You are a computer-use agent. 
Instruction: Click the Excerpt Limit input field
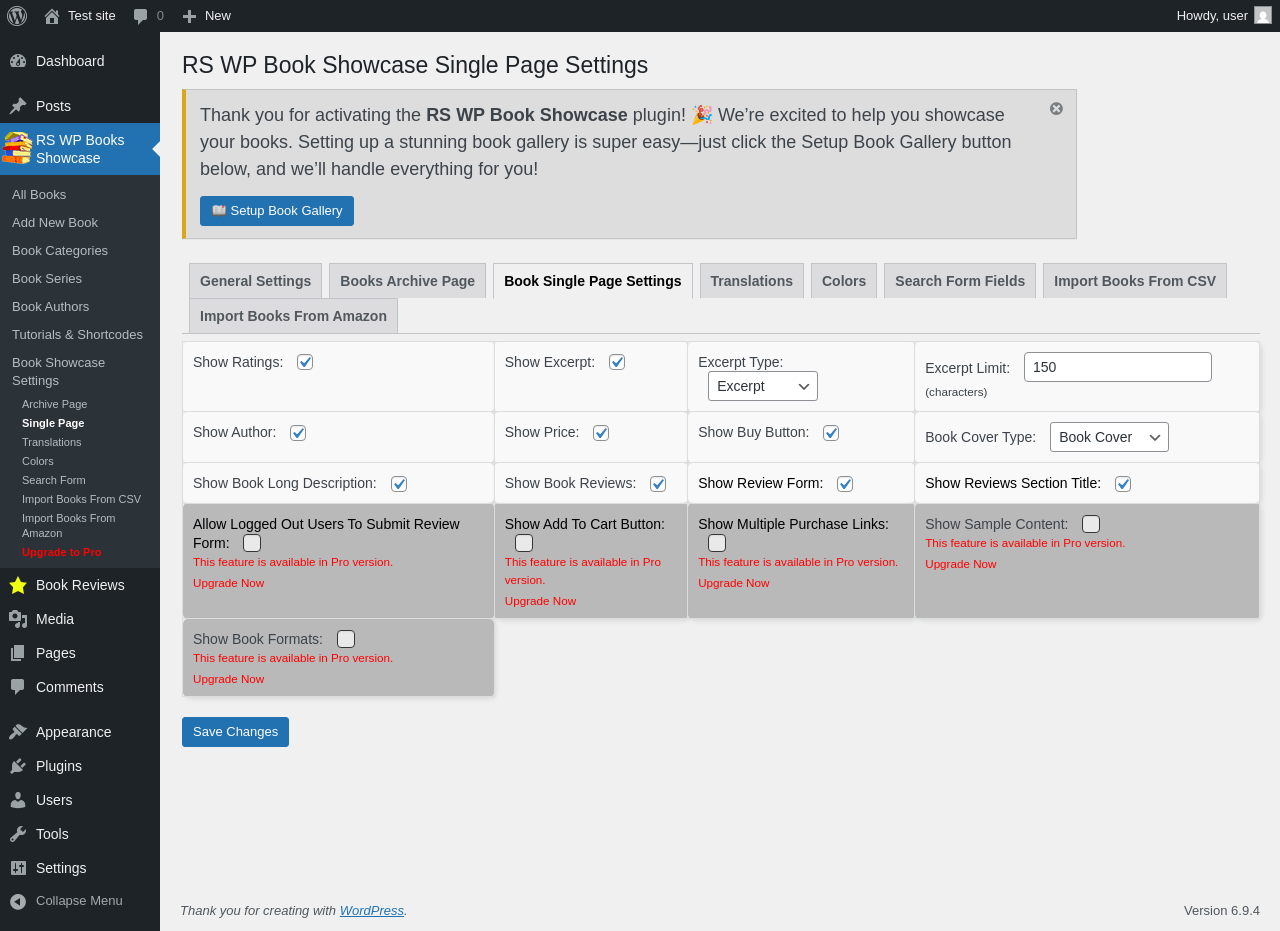pos(1118,367)
